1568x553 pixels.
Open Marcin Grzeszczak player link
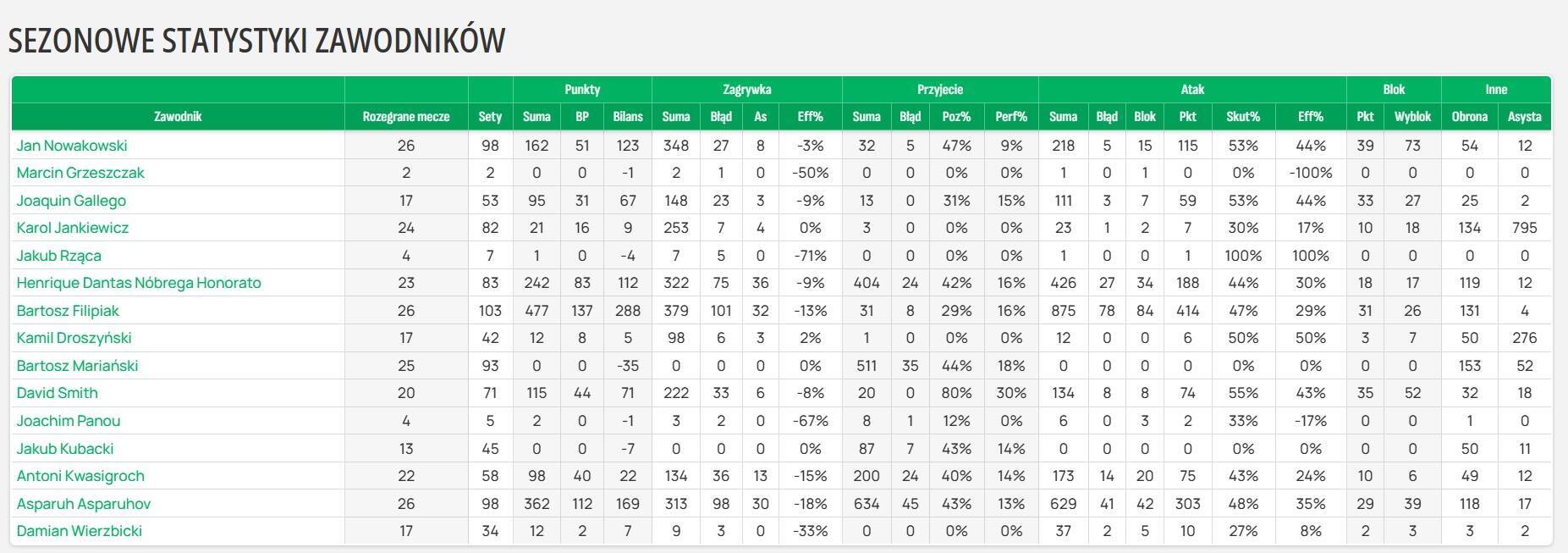pos(80,173)
